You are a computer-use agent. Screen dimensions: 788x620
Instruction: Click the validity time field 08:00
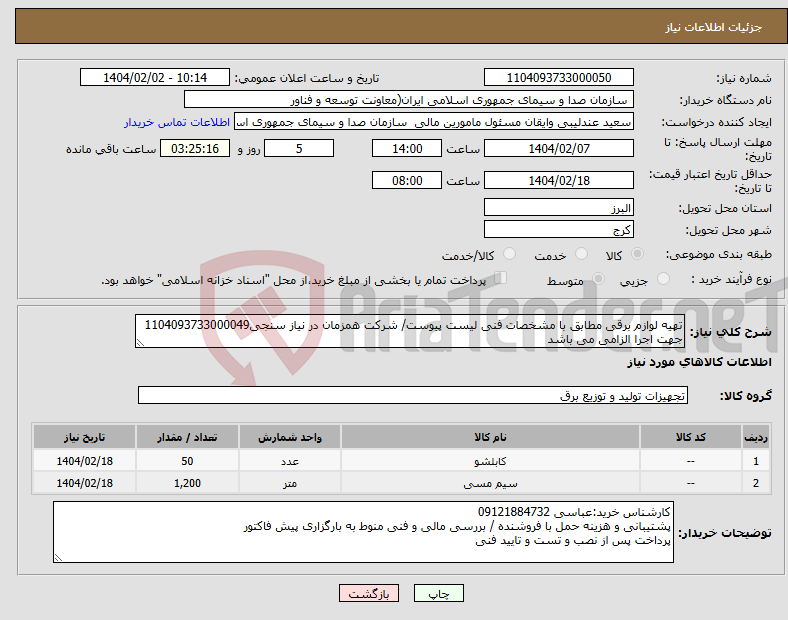coord(407,180)
